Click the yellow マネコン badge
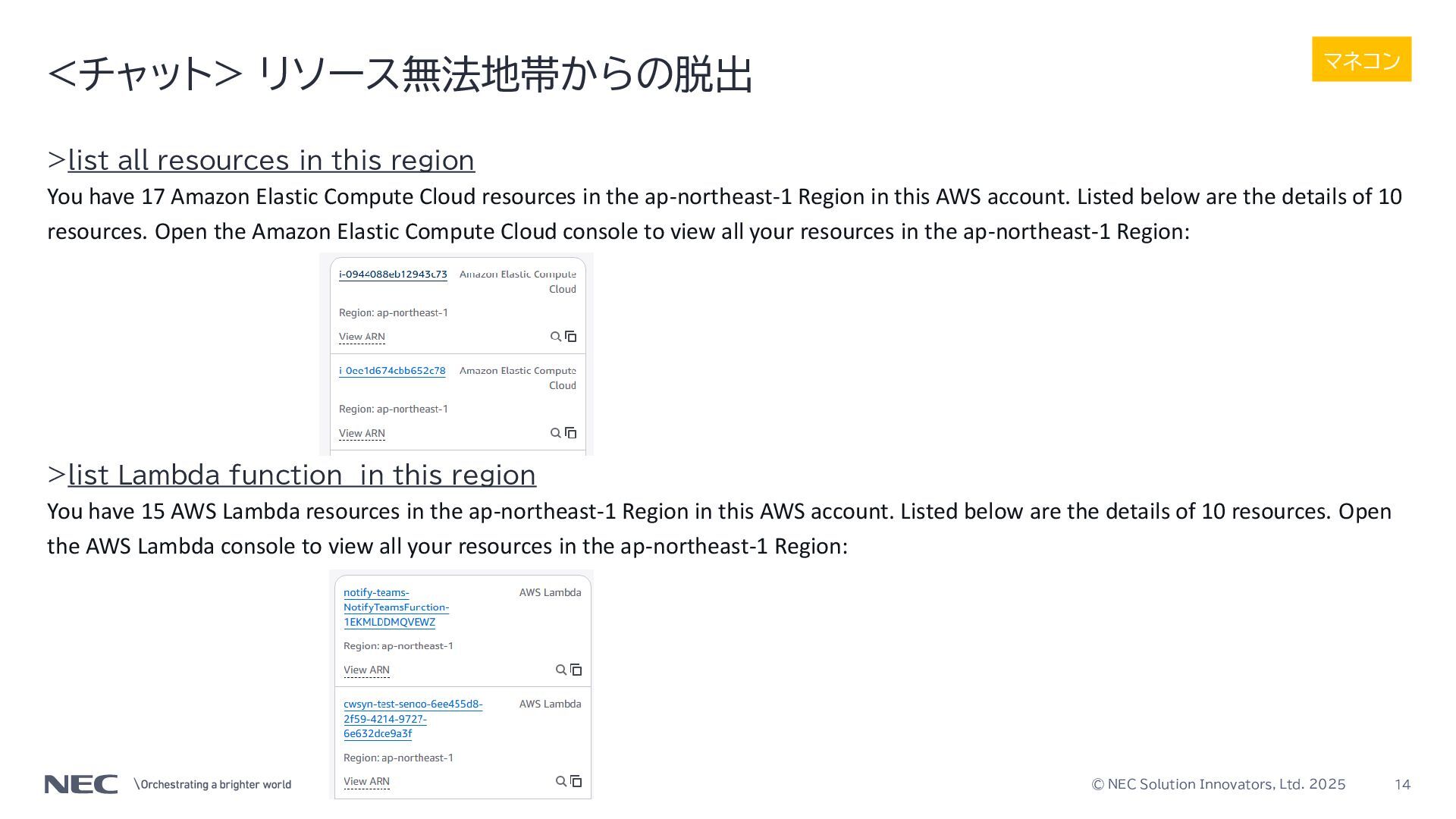Screen dimensions: 1456x819 coord(1361,59)
